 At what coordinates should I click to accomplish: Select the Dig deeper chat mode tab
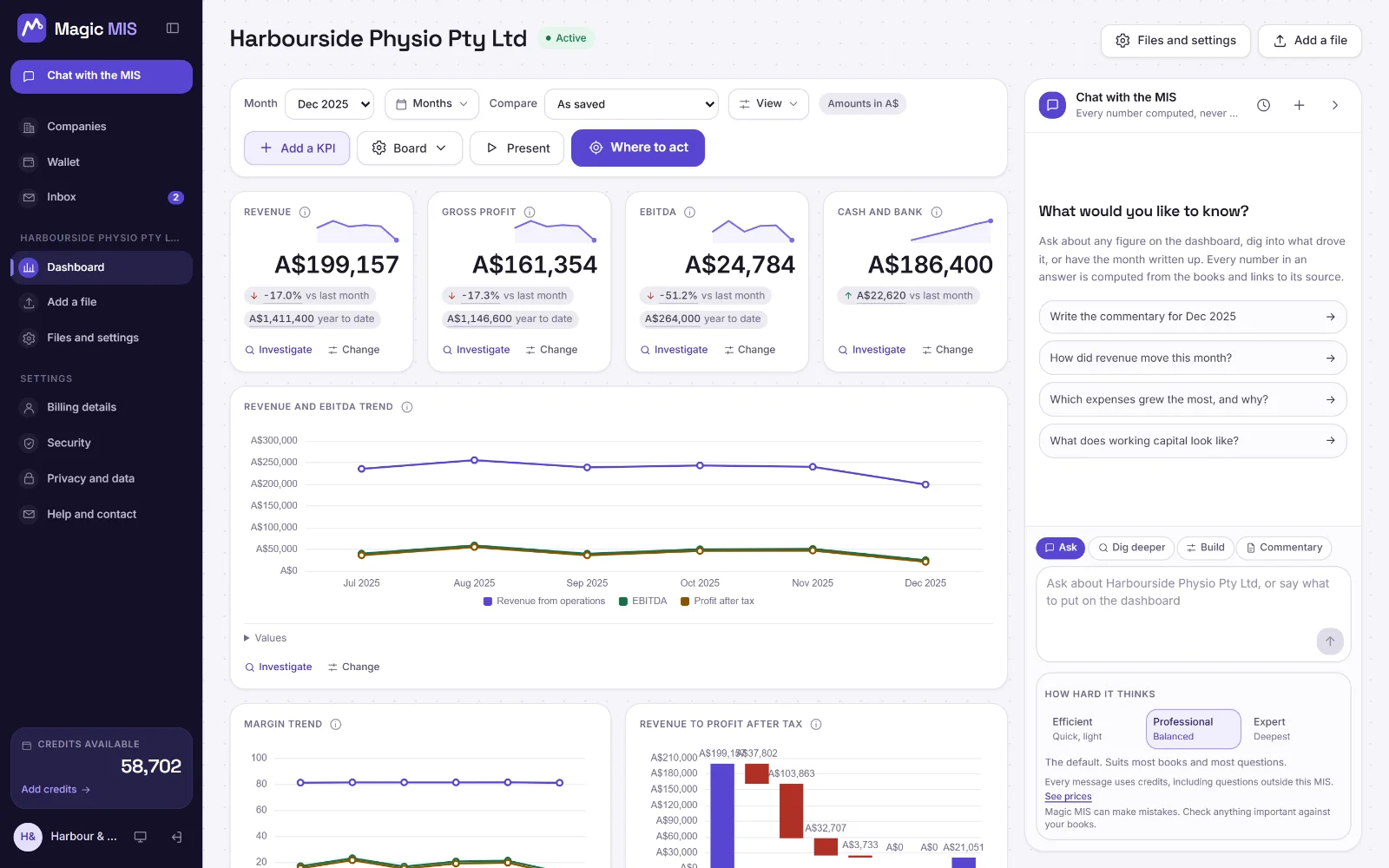click(1131, 548)
